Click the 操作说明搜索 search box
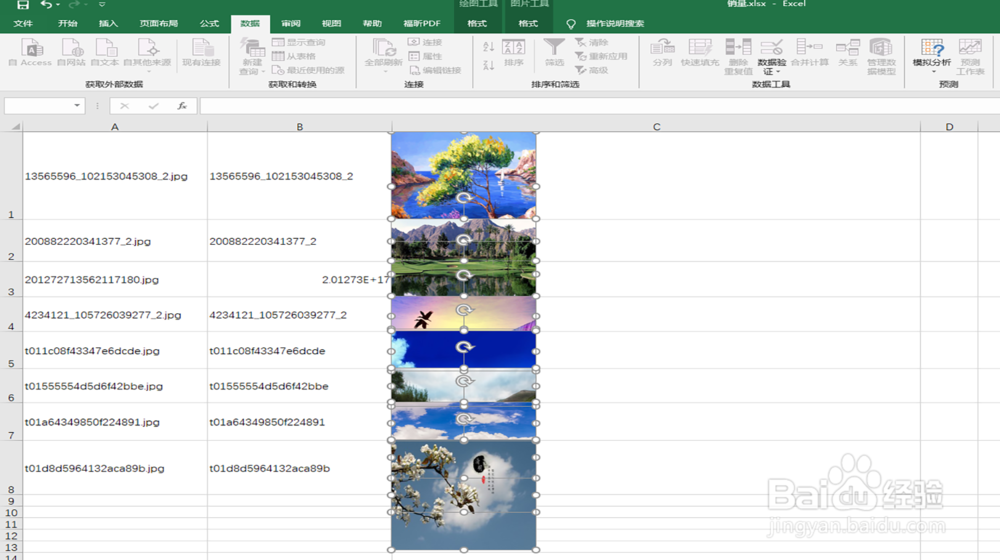 [615, 24]
